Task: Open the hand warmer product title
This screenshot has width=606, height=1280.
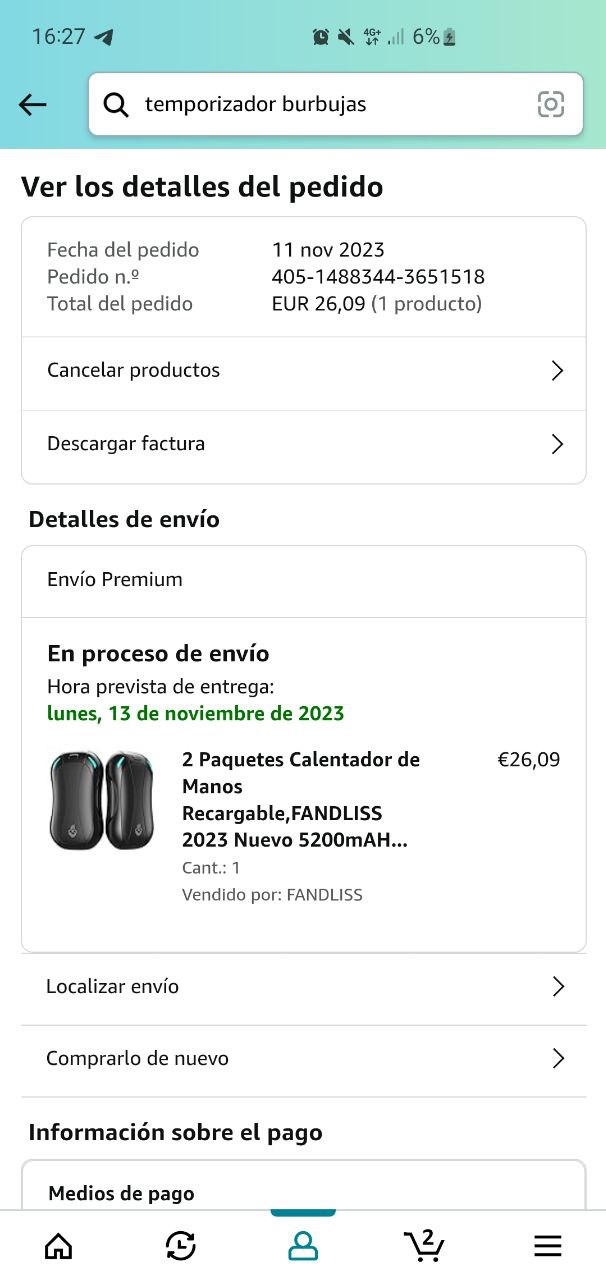Action: (x=300, y=800)
